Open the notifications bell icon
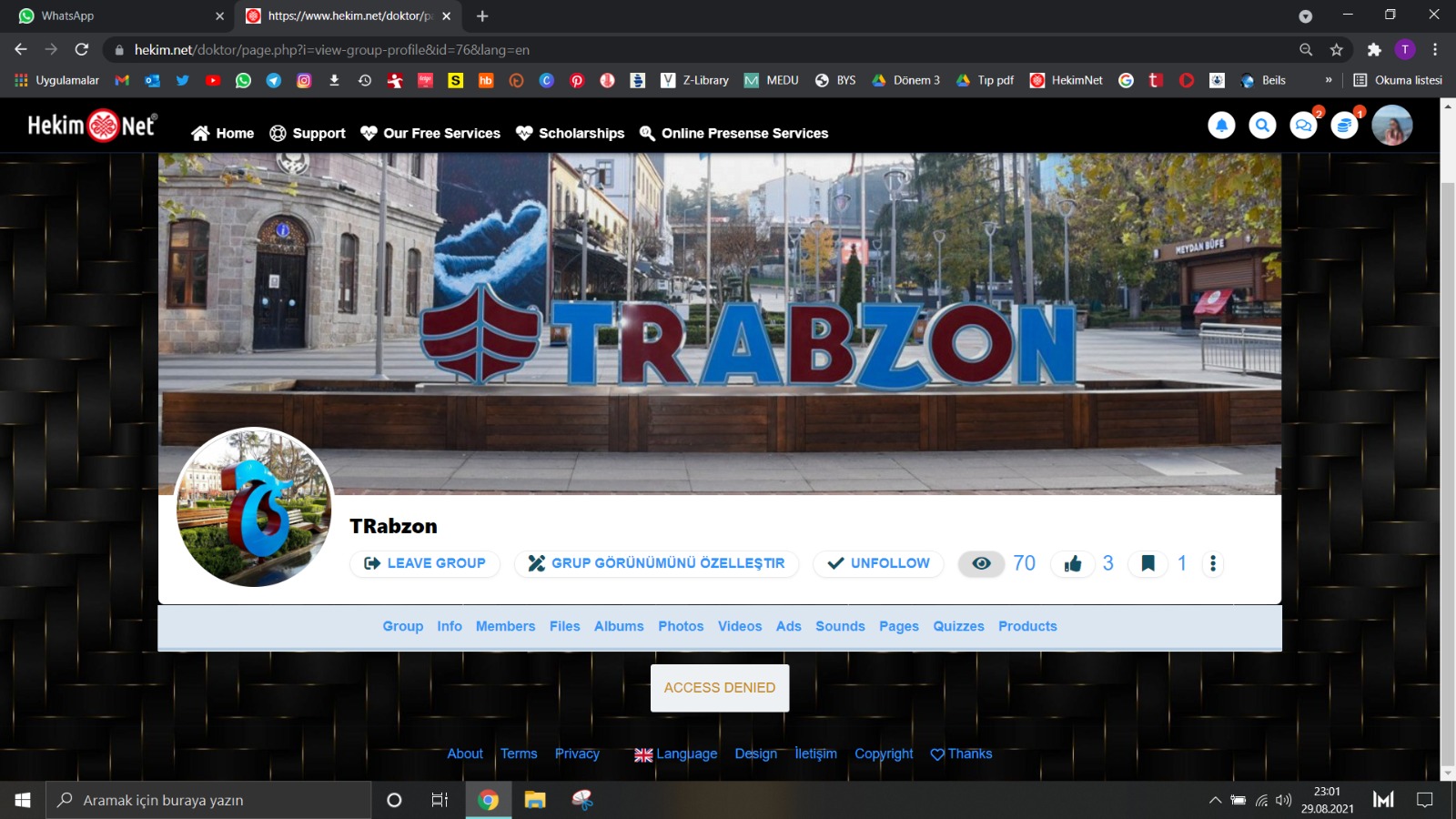Image resolution: width=1456 pixels, height=819 pixels. [x=1221, y=126]
